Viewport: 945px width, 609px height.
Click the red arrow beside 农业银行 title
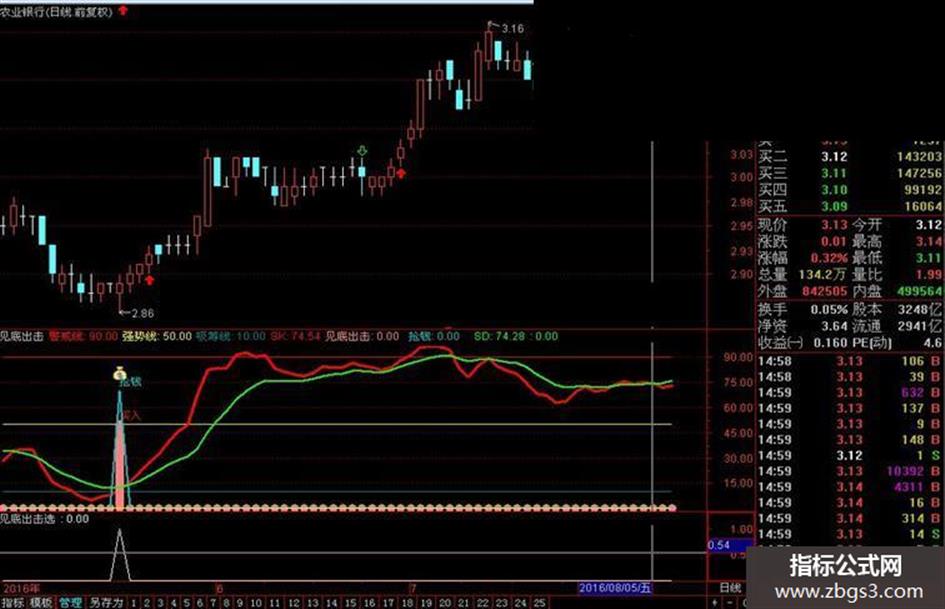click(x=124, y=10)
